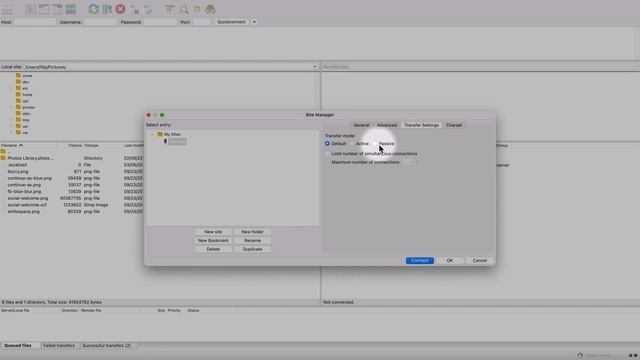
Task: Click the New folder button
Action: (252, 232)
